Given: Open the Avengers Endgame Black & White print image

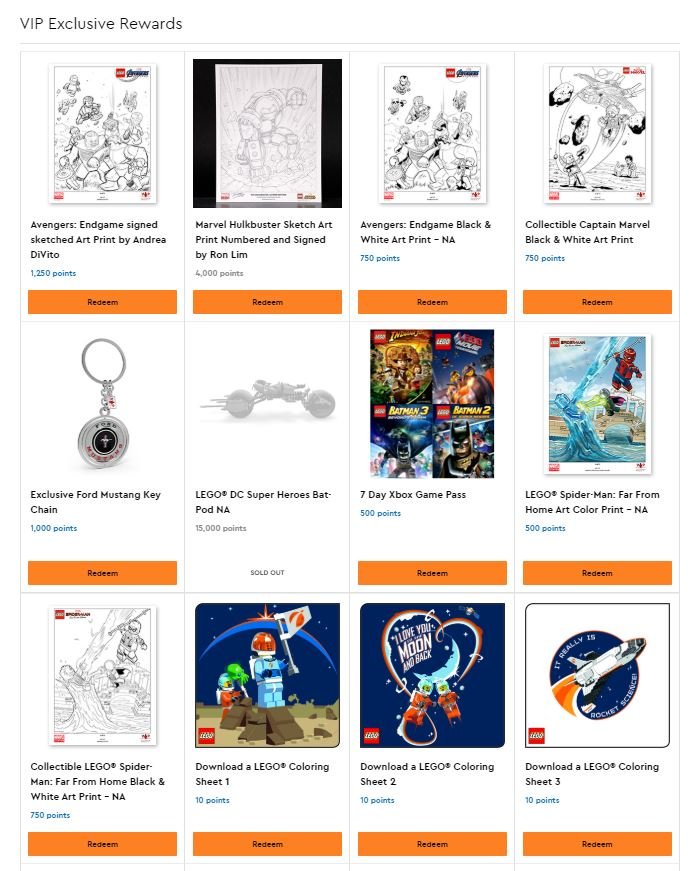Looking at the screenshot, I should pos(432,133).
